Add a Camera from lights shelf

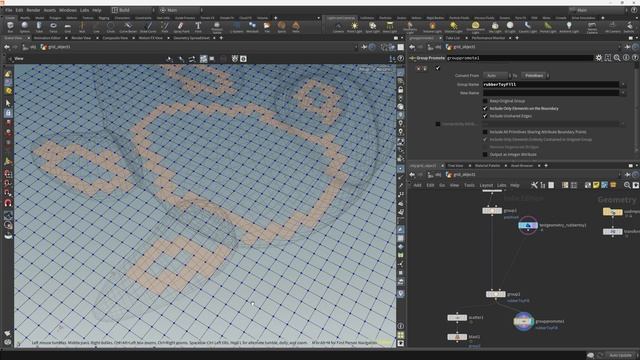[338, 27]
